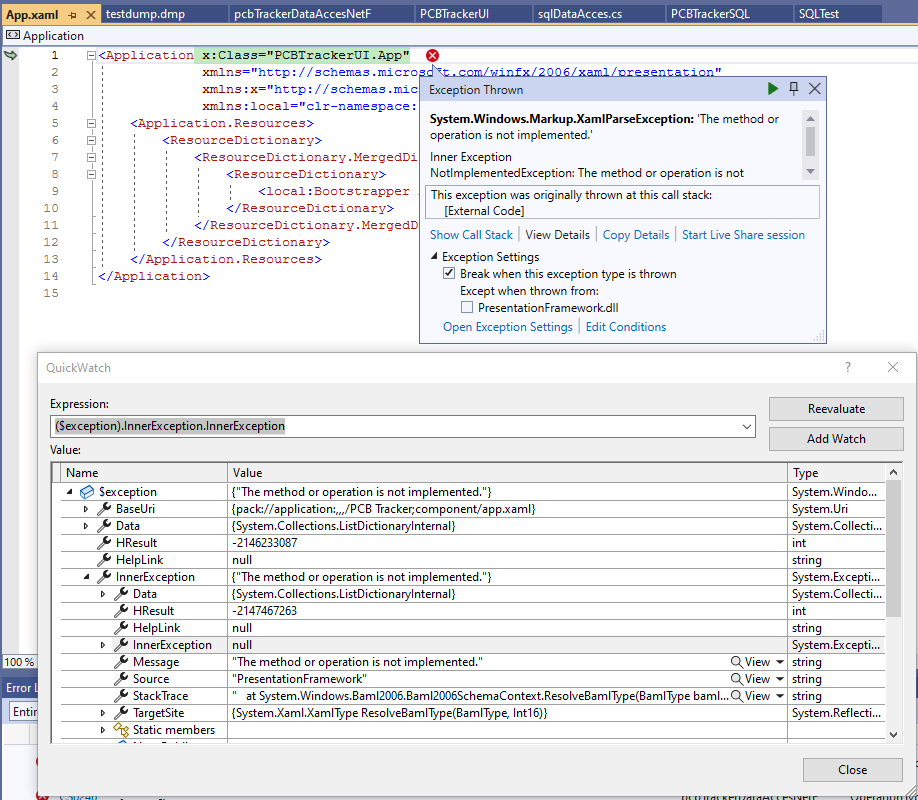Click the Reevaluate button
Viewport: 918px width, 800px height.
836,409
